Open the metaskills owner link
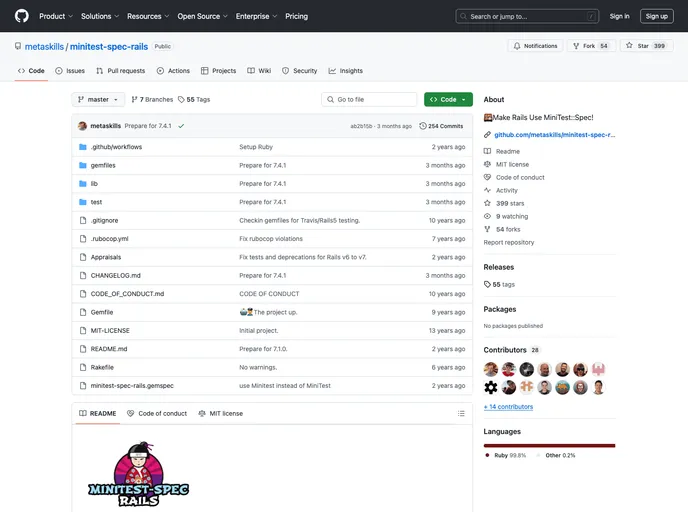 click(x=44, y=47)
